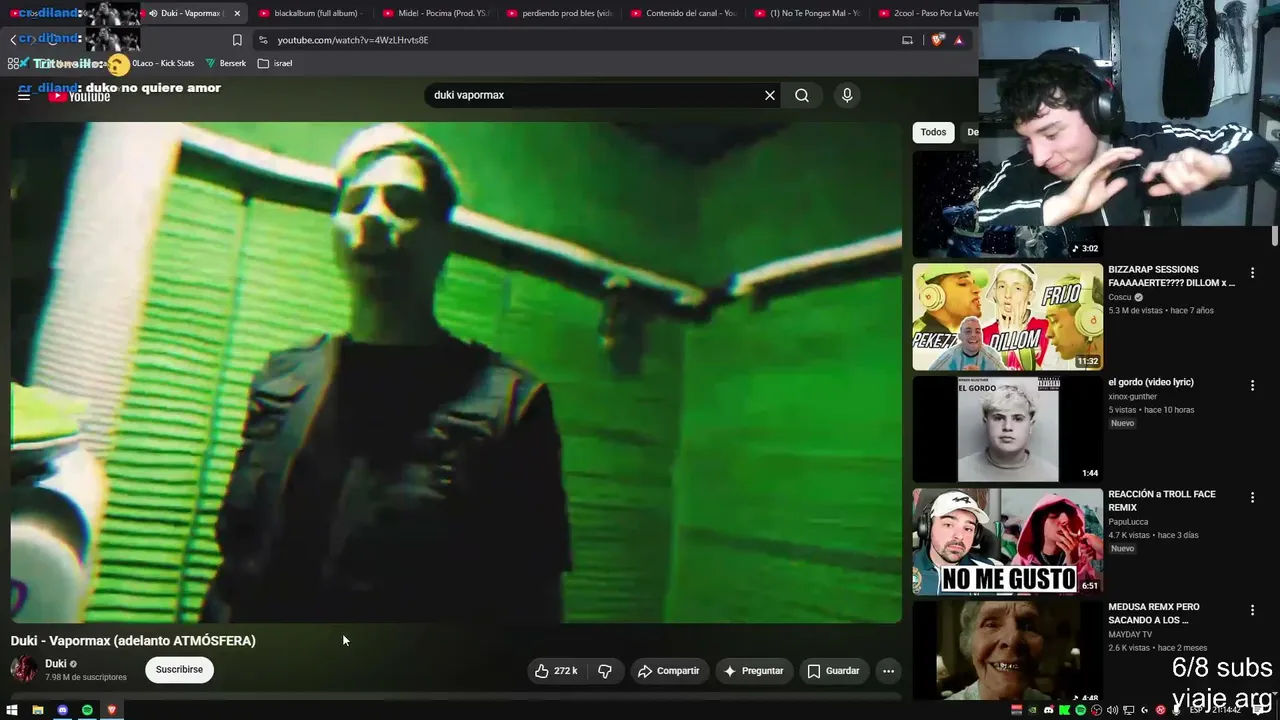Screen dimensions: 1280x720
Task: Click the YouTube search magnifier button
Action: (x=802, y=95)
